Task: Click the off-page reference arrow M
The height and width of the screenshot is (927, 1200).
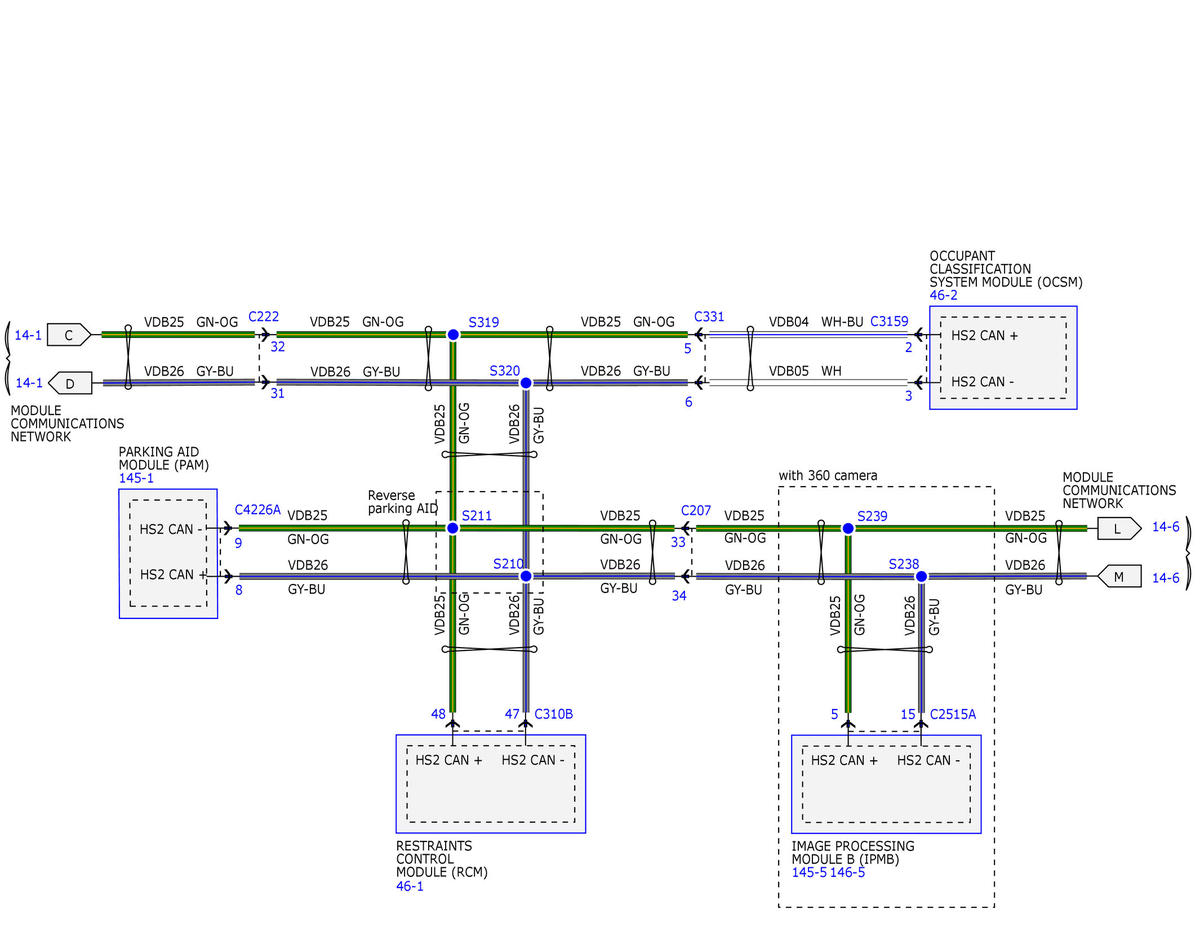Action: (1118, 577)
